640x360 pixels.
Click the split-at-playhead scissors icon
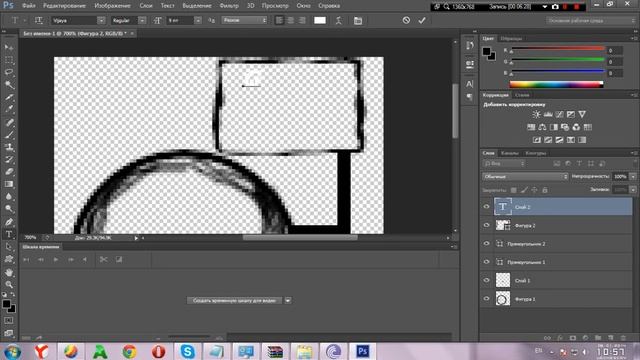[x=104, y=260]
